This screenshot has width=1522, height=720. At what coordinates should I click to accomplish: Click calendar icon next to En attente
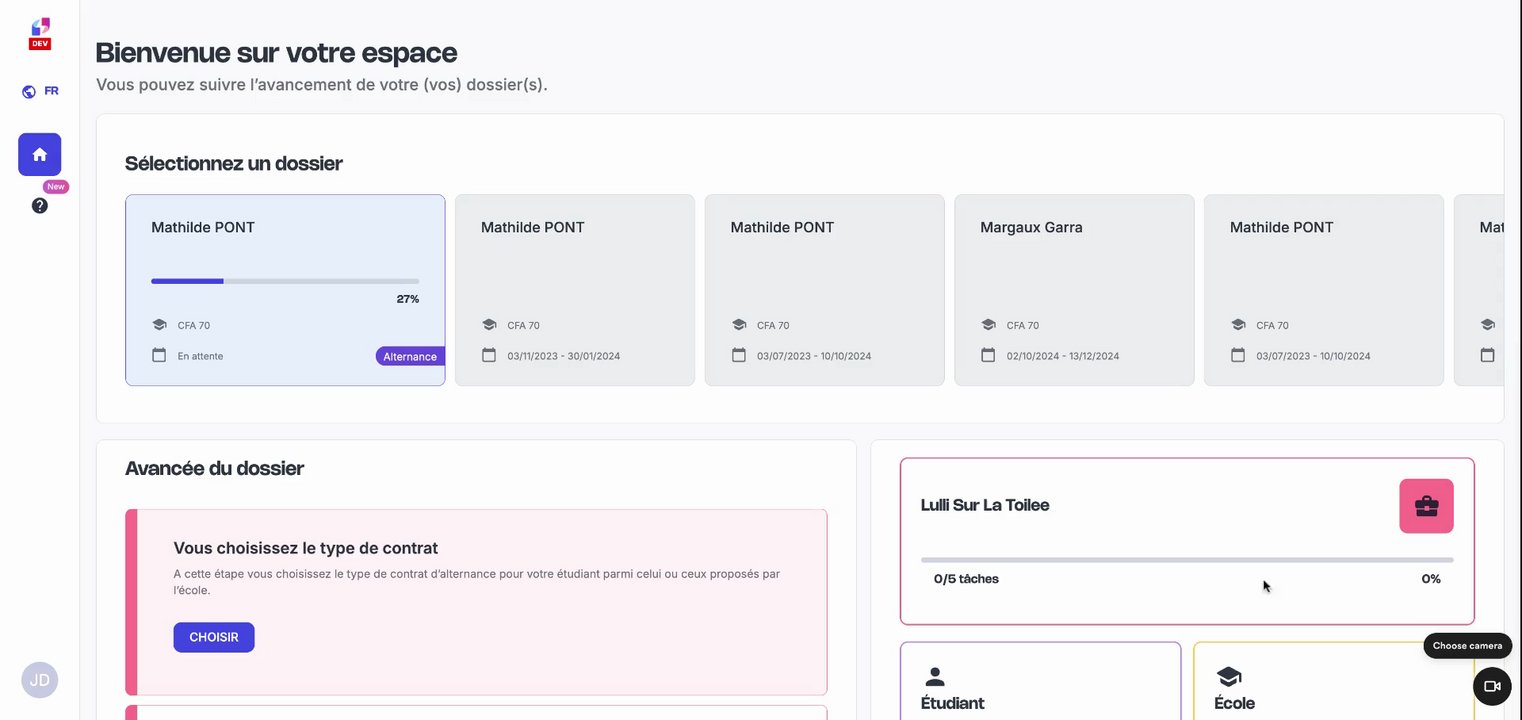click(159, 355)
